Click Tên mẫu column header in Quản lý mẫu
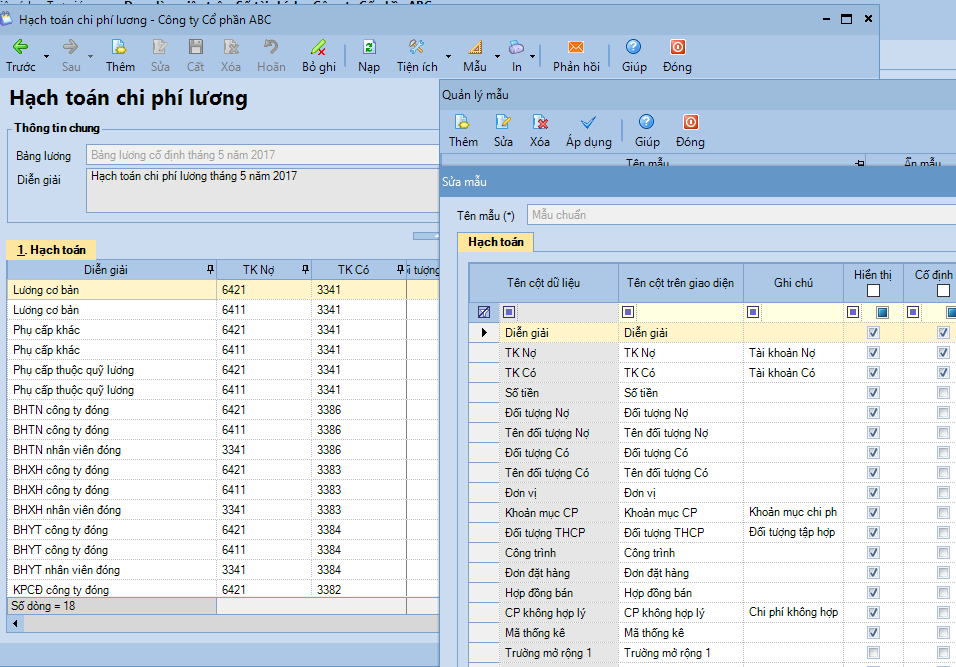This screenshot has height=667, width=956. click(647, 162)
